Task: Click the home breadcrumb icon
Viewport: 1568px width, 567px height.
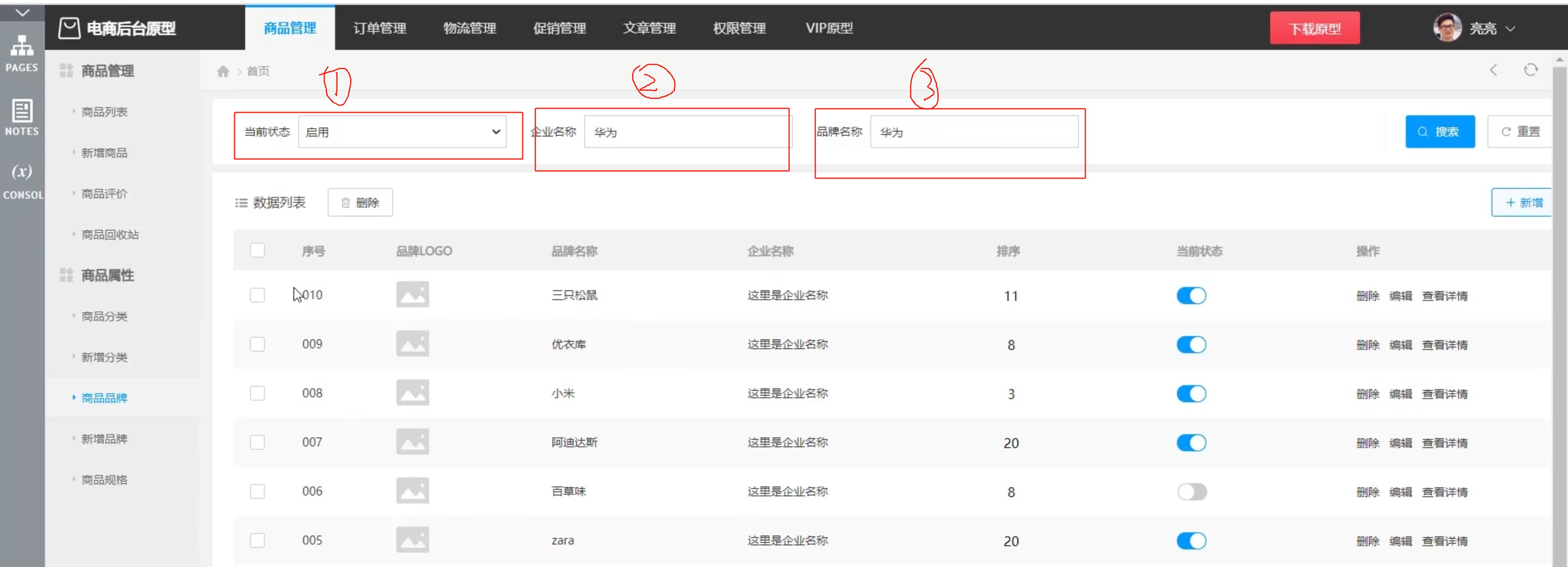Action: click(223, 71)
